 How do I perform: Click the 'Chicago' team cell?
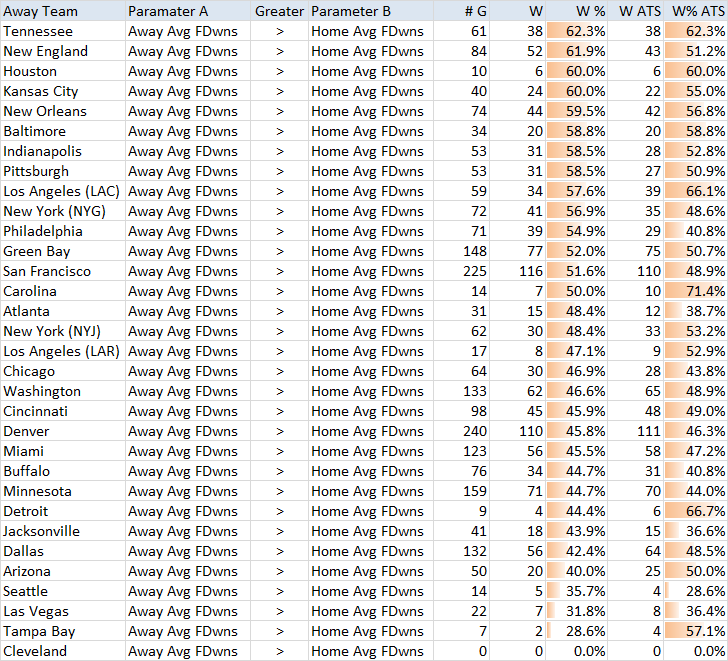coord(63,371)
